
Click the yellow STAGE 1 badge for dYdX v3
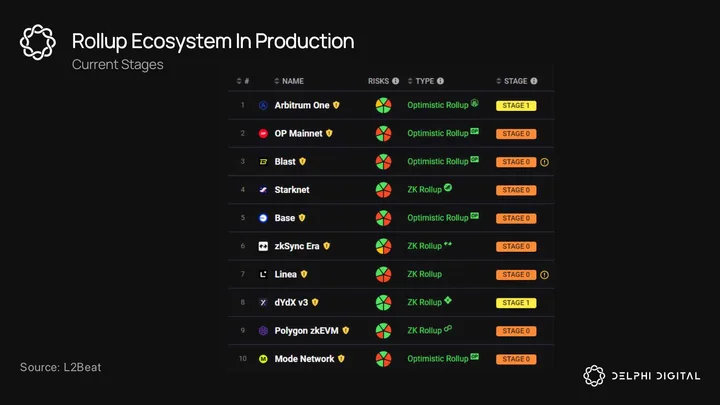[516, 303]
